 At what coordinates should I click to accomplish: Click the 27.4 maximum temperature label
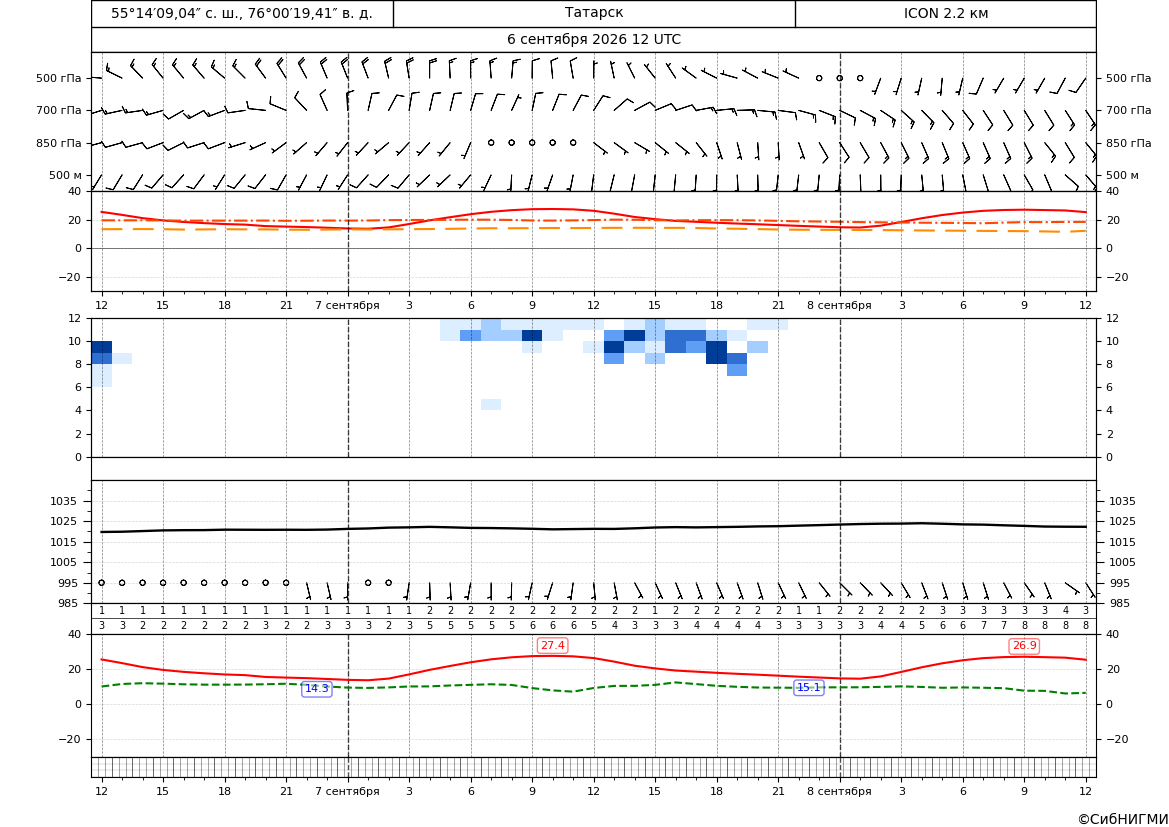pos(552,645)
